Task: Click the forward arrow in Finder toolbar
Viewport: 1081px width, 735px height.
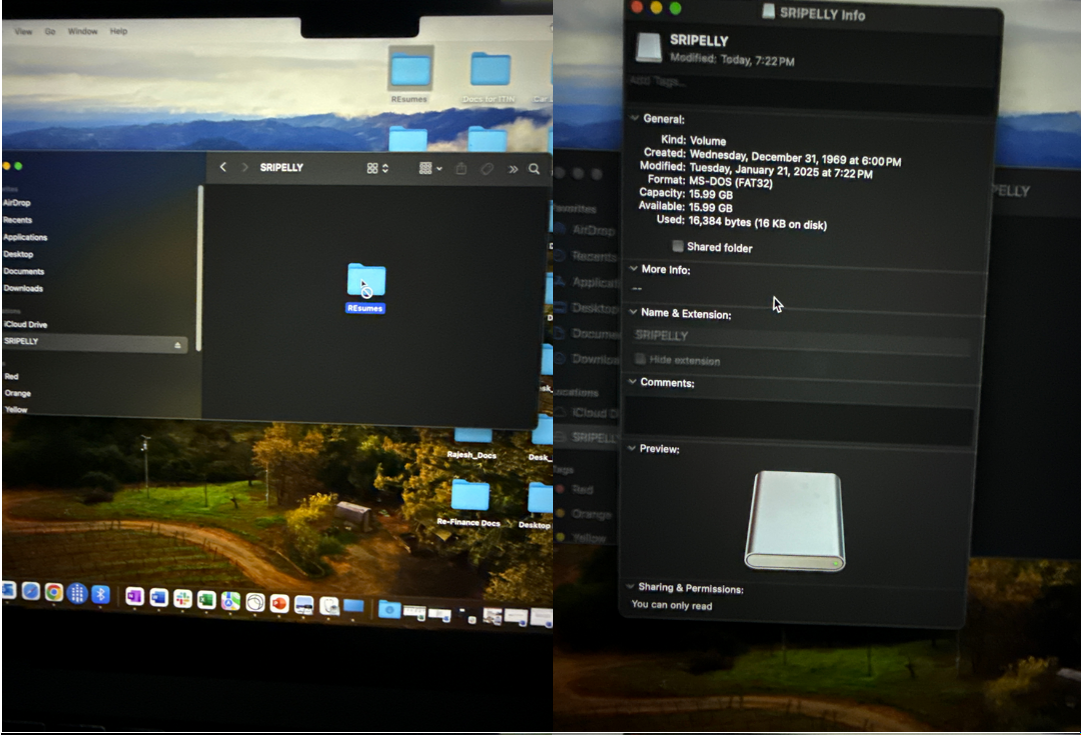Action: 244,167
